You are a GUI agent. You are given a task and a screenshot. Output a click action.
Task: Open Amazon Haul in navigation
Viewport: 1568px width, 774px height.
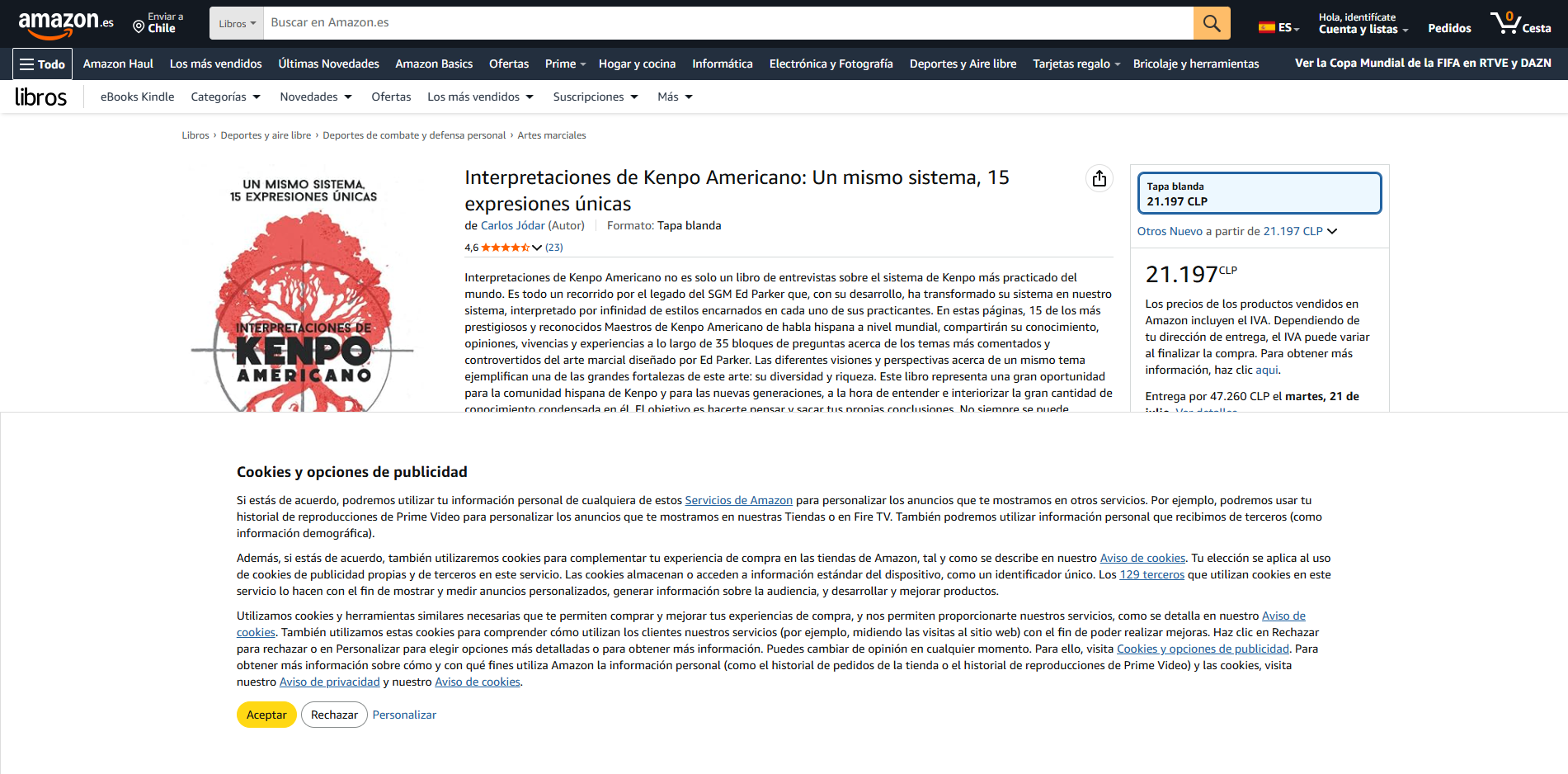coord(118,64)
